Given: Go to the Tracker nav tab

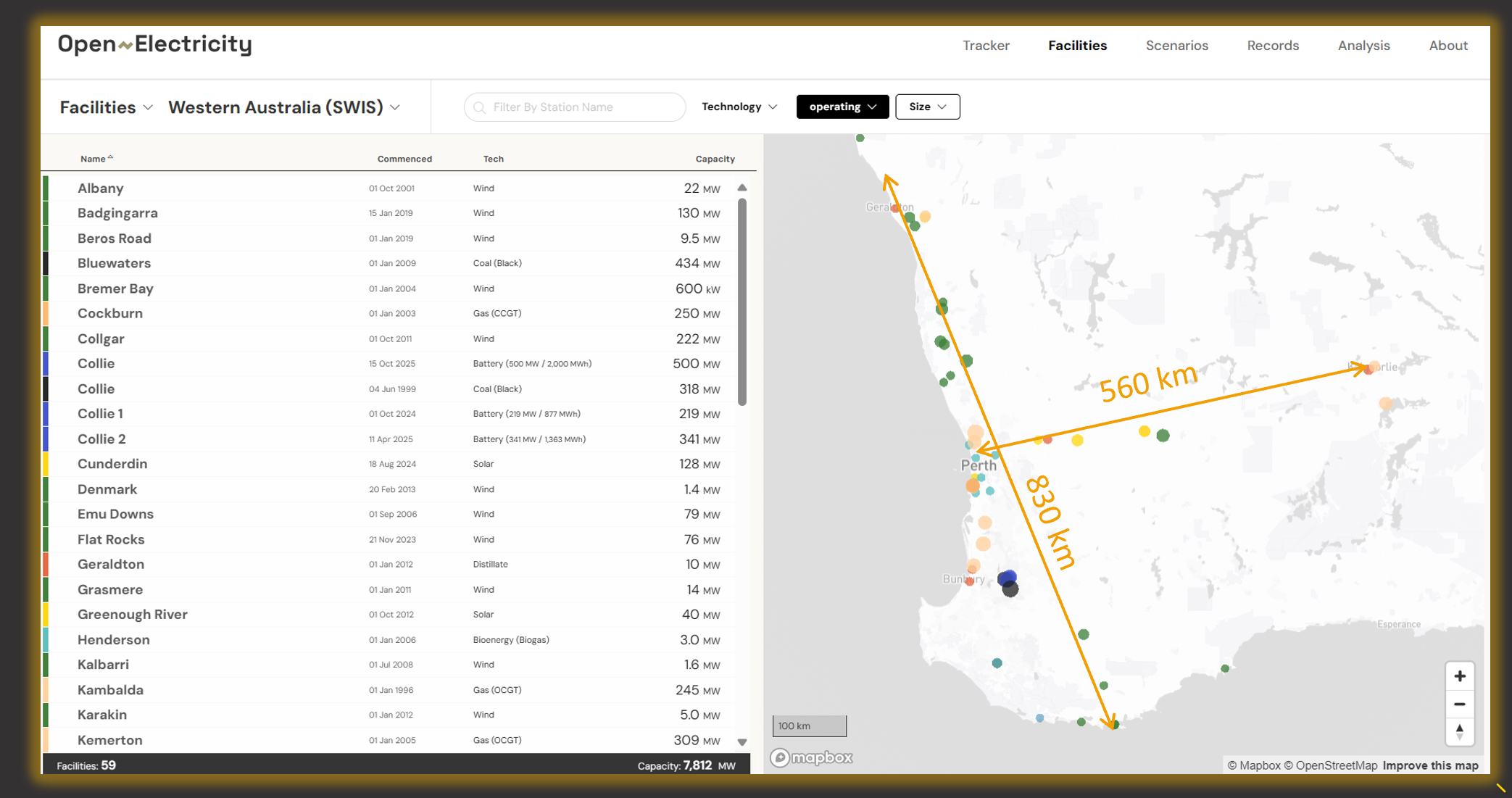Looking at the screenshot, I should pos(986,45).
